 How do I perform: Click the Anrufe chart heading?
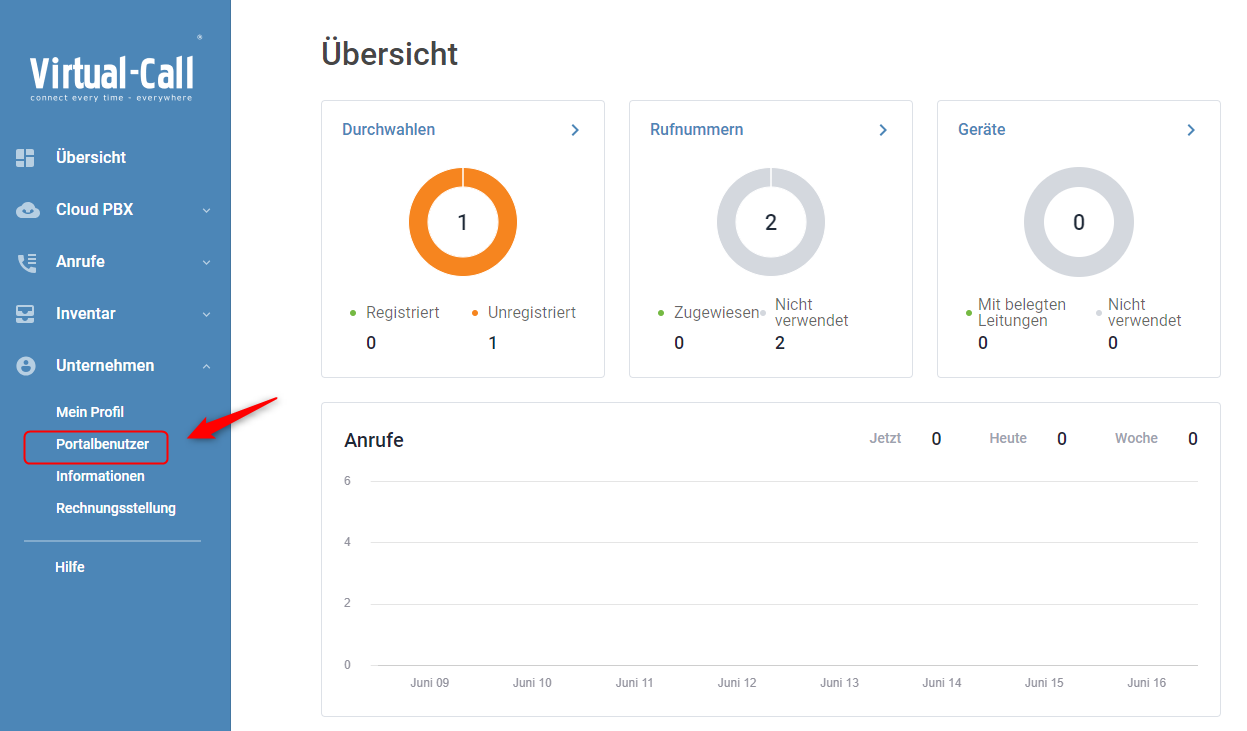(x=374, y=440)
